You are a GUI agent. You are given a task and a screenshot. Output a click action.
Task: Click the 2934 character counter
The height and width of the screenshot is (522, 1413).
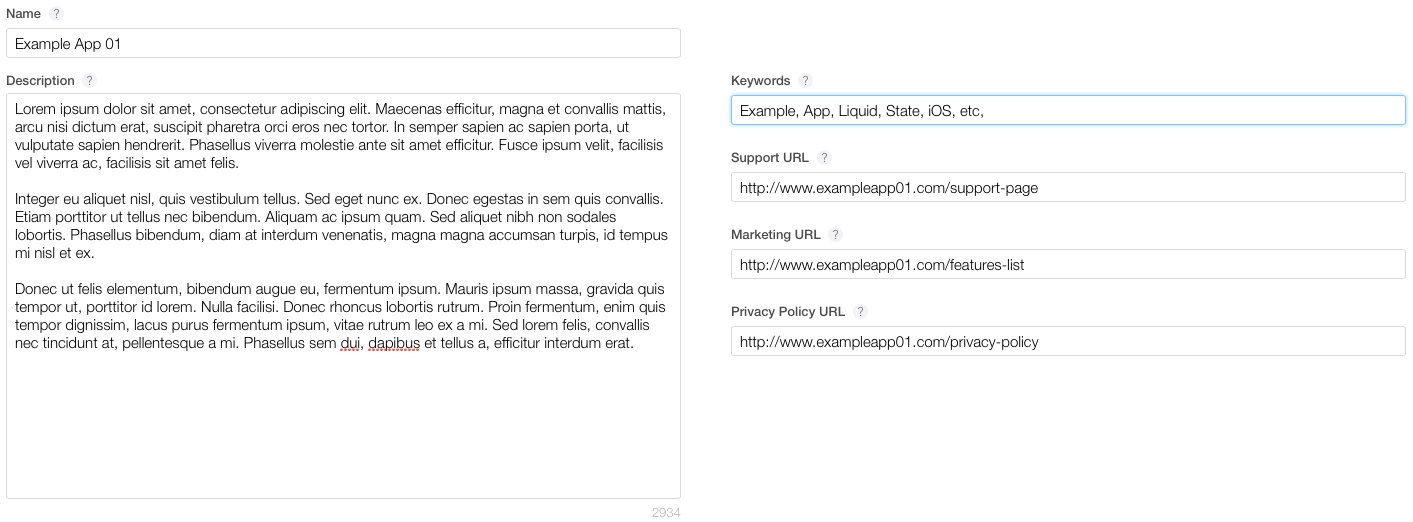click(x=665, y=513)
